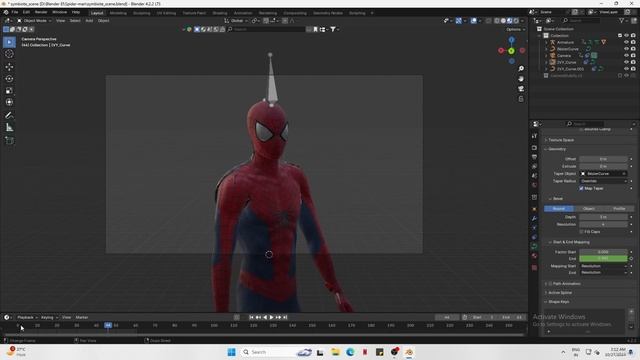Image resolution: width=640 pixels, height=360 pixels.
Task: Select the Select Box tool
Action: pyautogui.click(x=9, y=42)
